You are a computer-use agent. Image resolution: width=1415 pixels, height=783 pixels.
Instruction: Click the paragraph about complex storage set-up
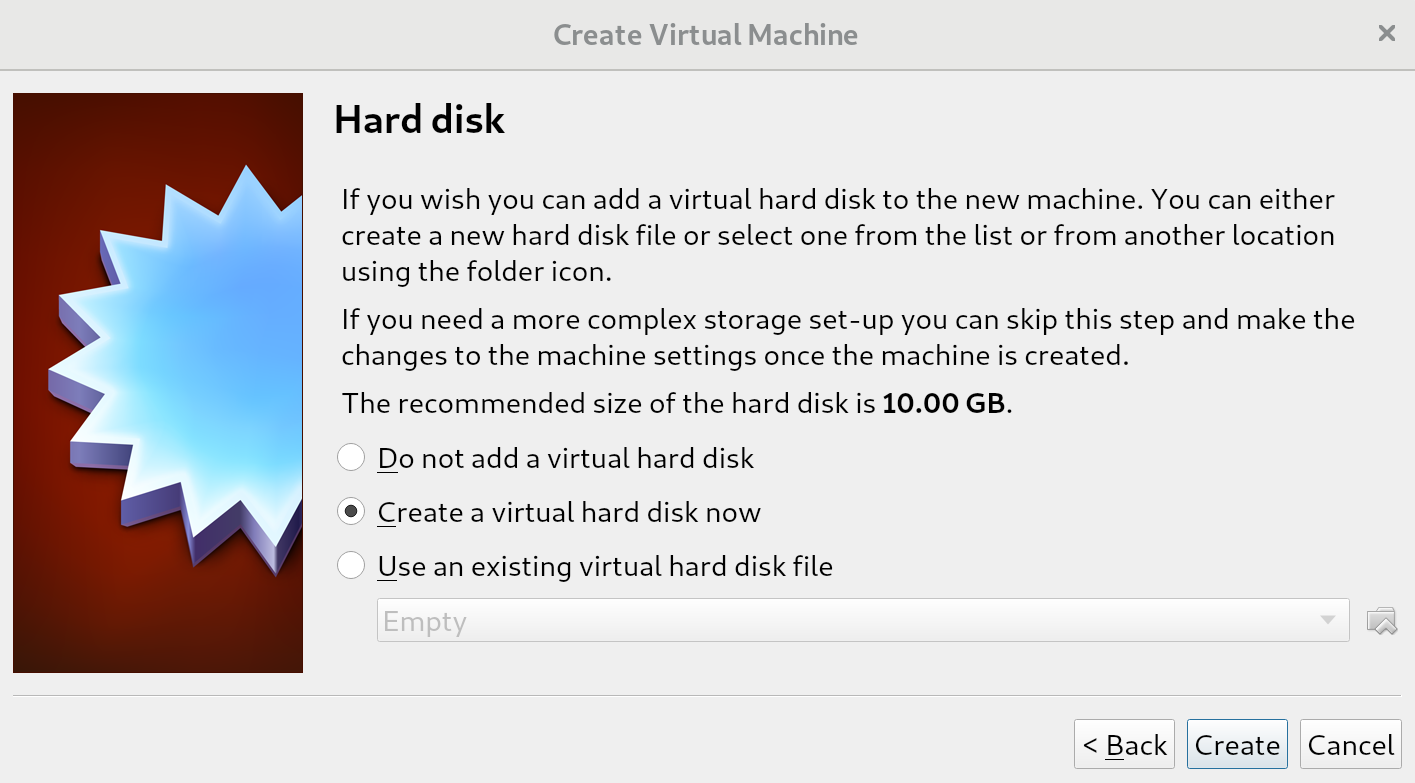click(848, 338)
